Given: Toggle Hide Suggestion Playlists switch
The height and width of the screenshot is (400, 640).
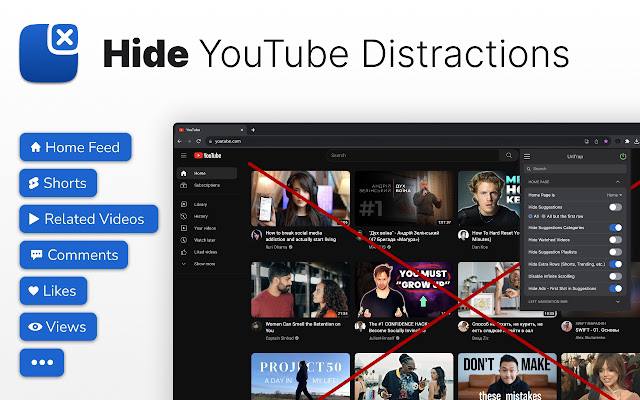Looking at the screenshot, I should pyautogui.click(x=616, y=252).
